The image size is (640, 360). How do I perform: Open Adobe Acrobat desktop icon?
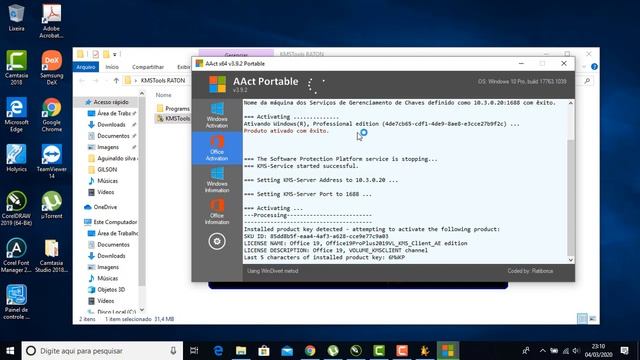pyautogui.click(x=51, y=21)
